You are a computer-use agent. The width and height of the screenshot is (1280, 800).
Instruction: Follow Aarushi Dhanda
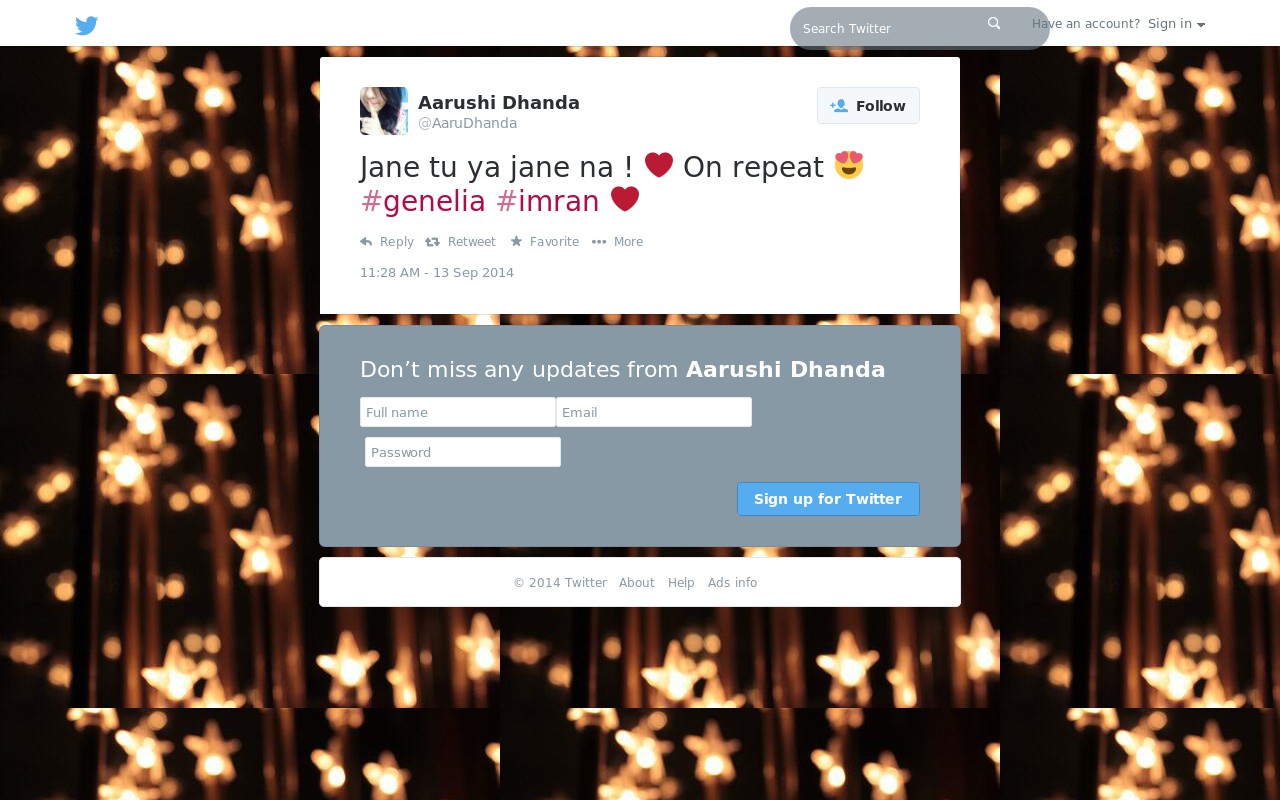point(868,106)
